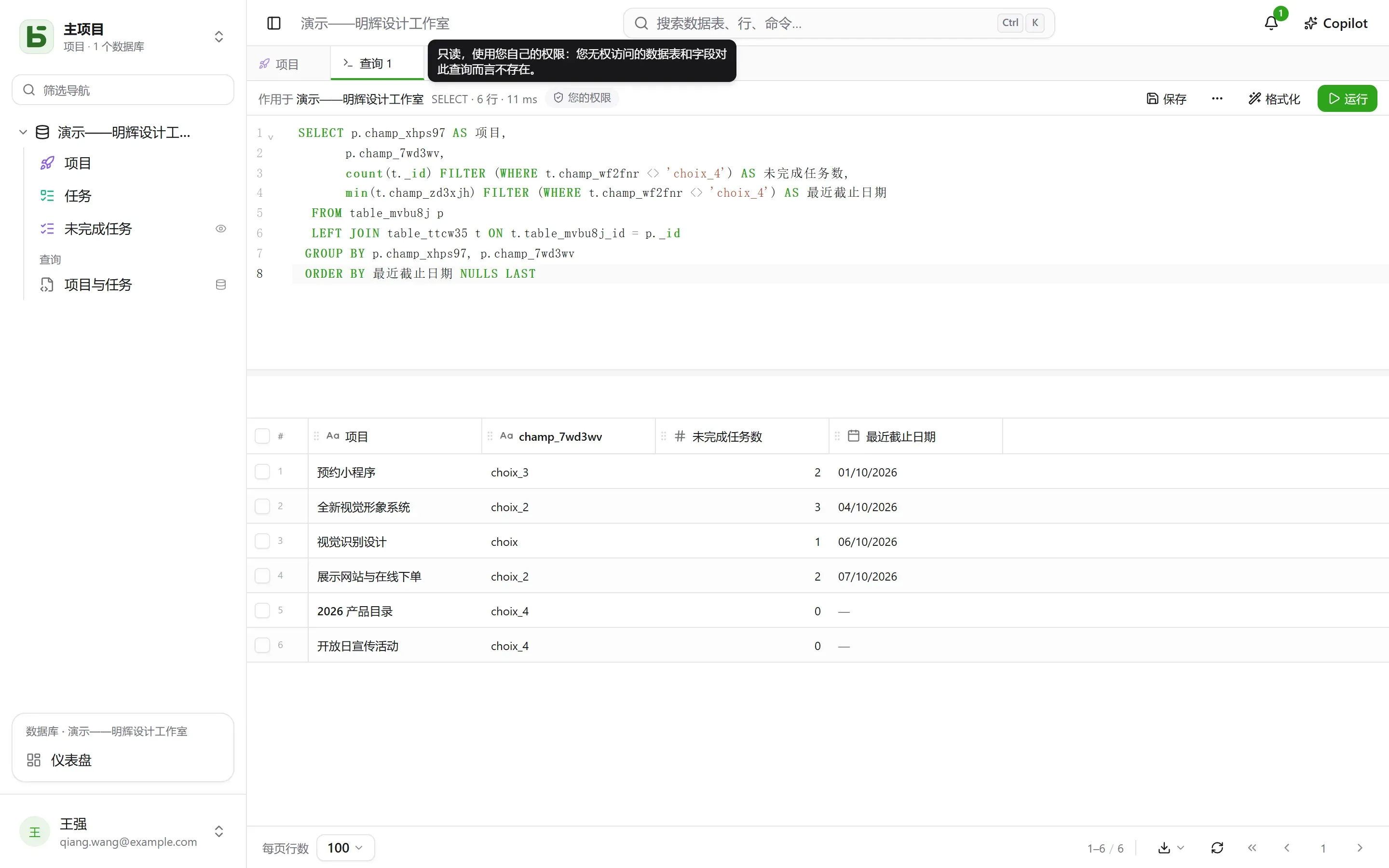Click the database icon beside 项目与任务

220,285
